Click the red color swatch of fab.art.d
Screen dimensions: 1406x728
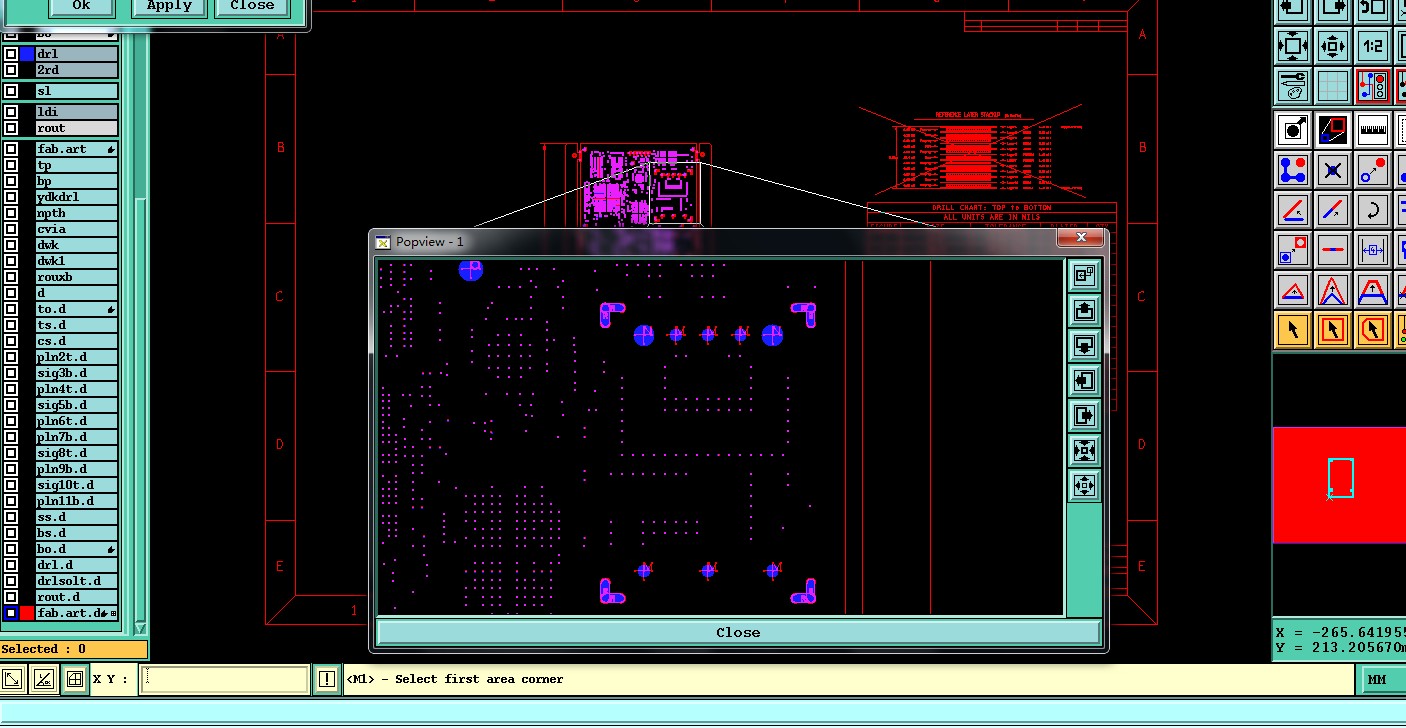click(27, 613)
